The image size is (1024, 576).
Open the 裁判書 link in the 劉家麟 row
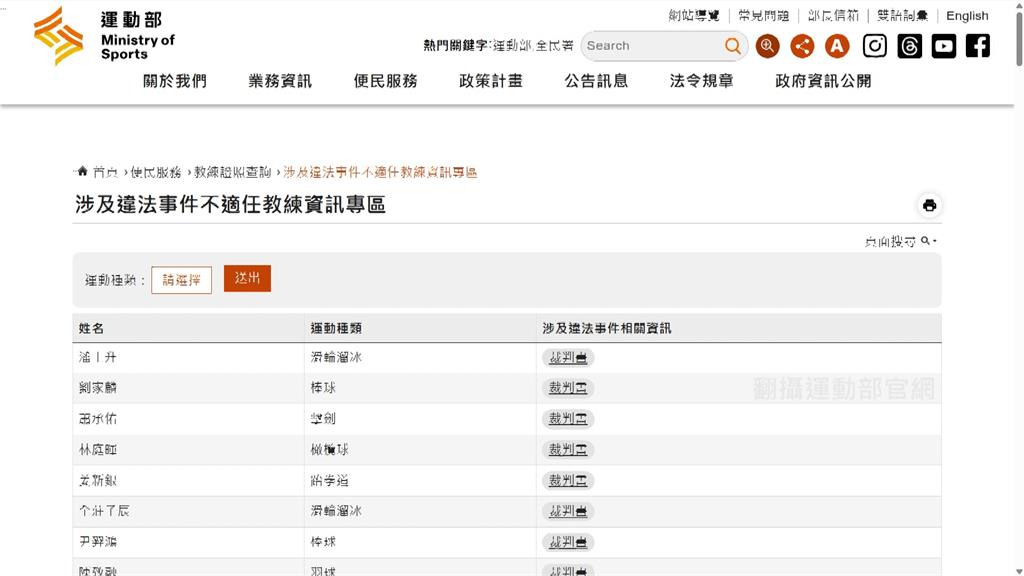click(x=568, y=388)
